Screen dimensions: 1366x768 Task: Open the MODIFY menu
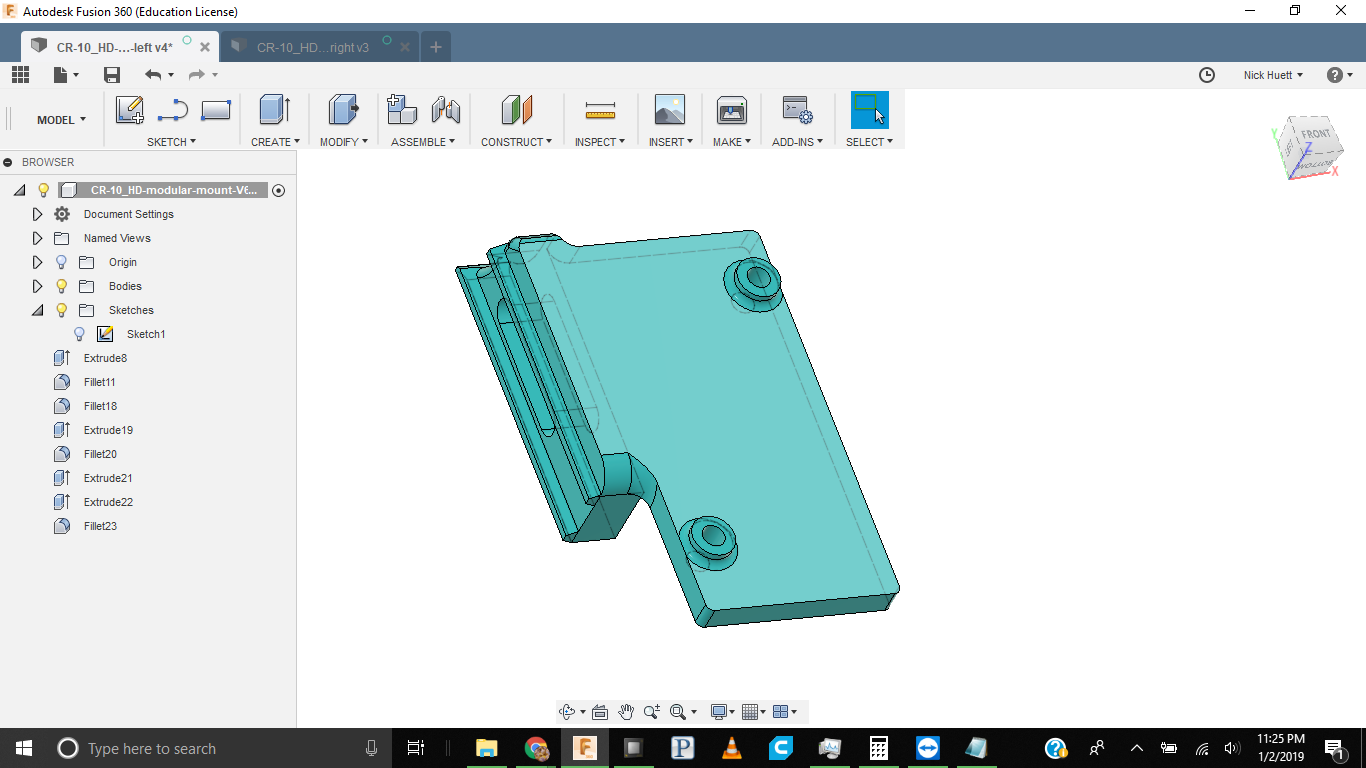click(344, 142)
